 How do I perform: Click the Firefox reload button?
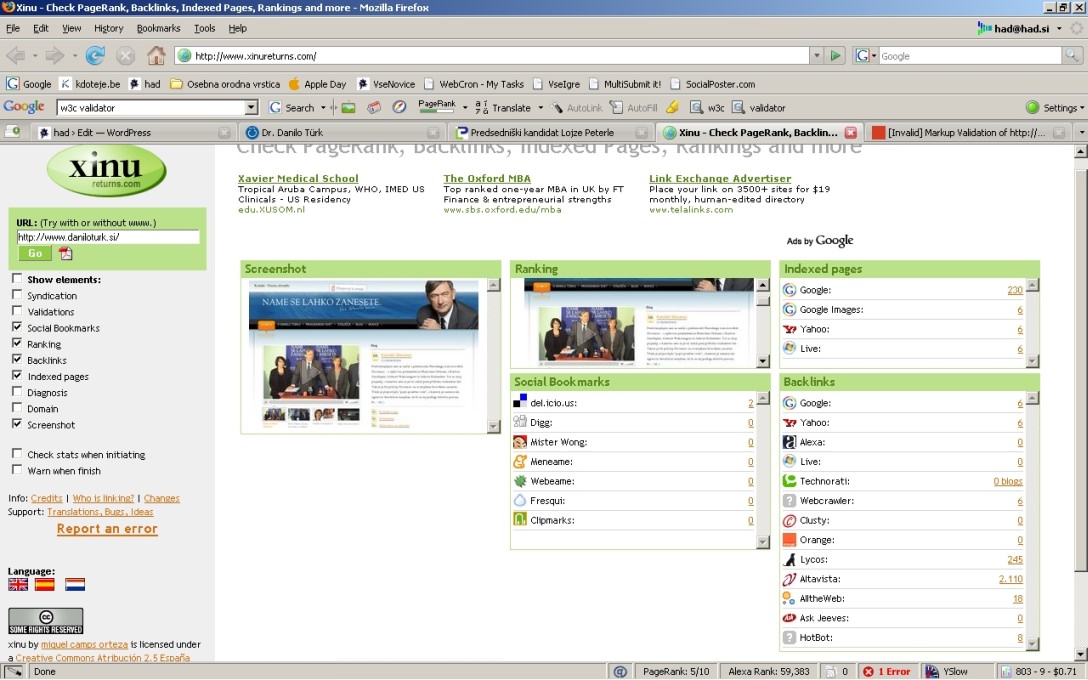point(95,56)
